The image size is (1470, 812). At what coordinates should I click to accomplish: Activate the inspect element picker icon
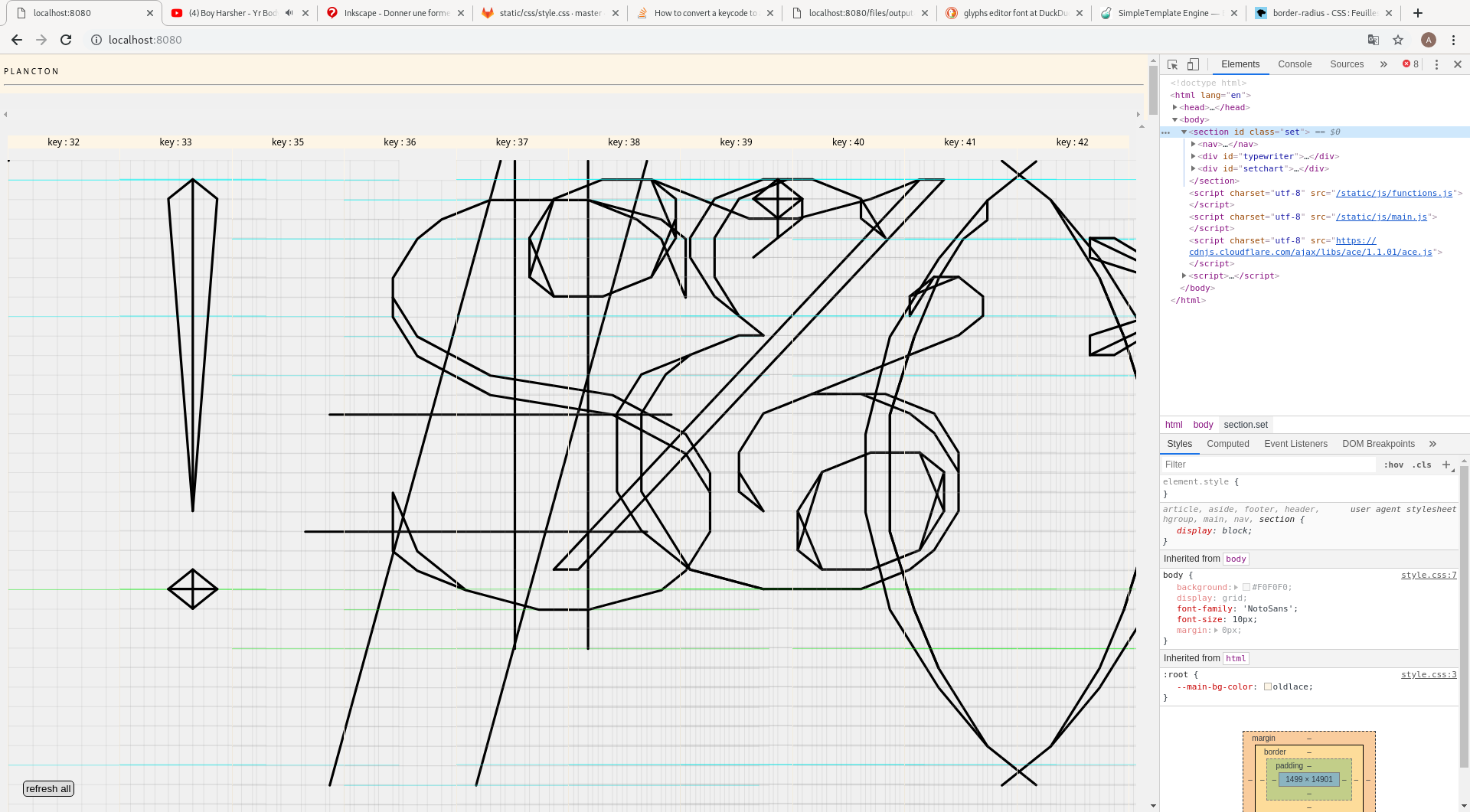[1172, 64]
